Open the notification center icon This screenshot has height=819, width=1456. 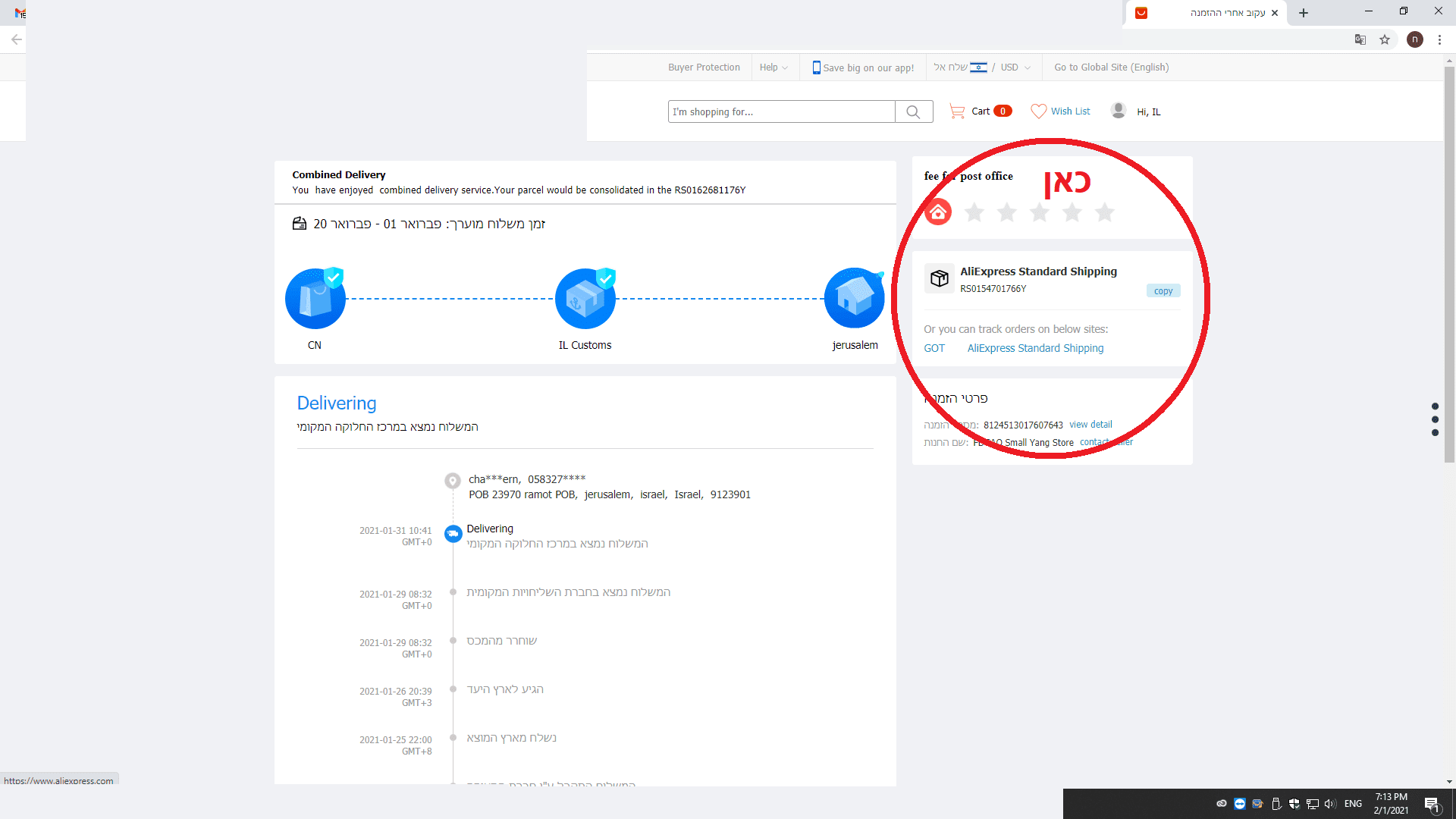click(1431, 804)
